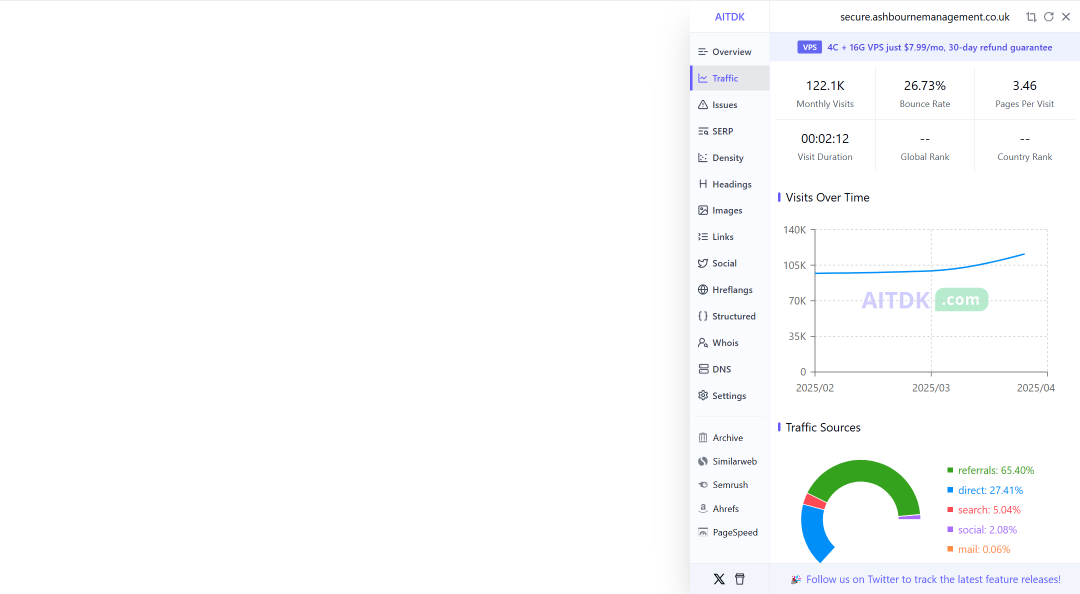The width and height of the screenshot is (1080, 594).
Task: Click Follow us on Twitter link
Action: click(x=933, y=580)
